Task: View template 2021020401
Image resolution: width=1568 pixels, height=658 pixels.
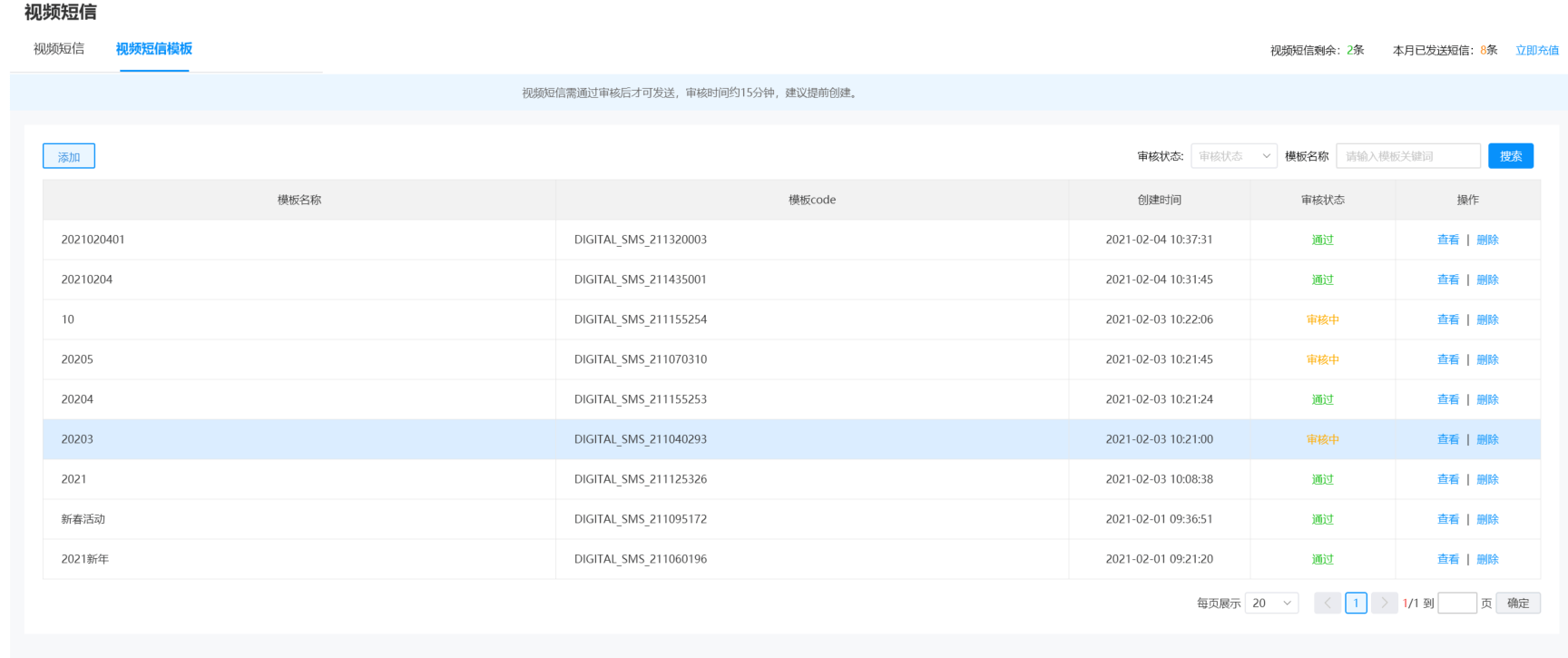Action: (1448, 240)
